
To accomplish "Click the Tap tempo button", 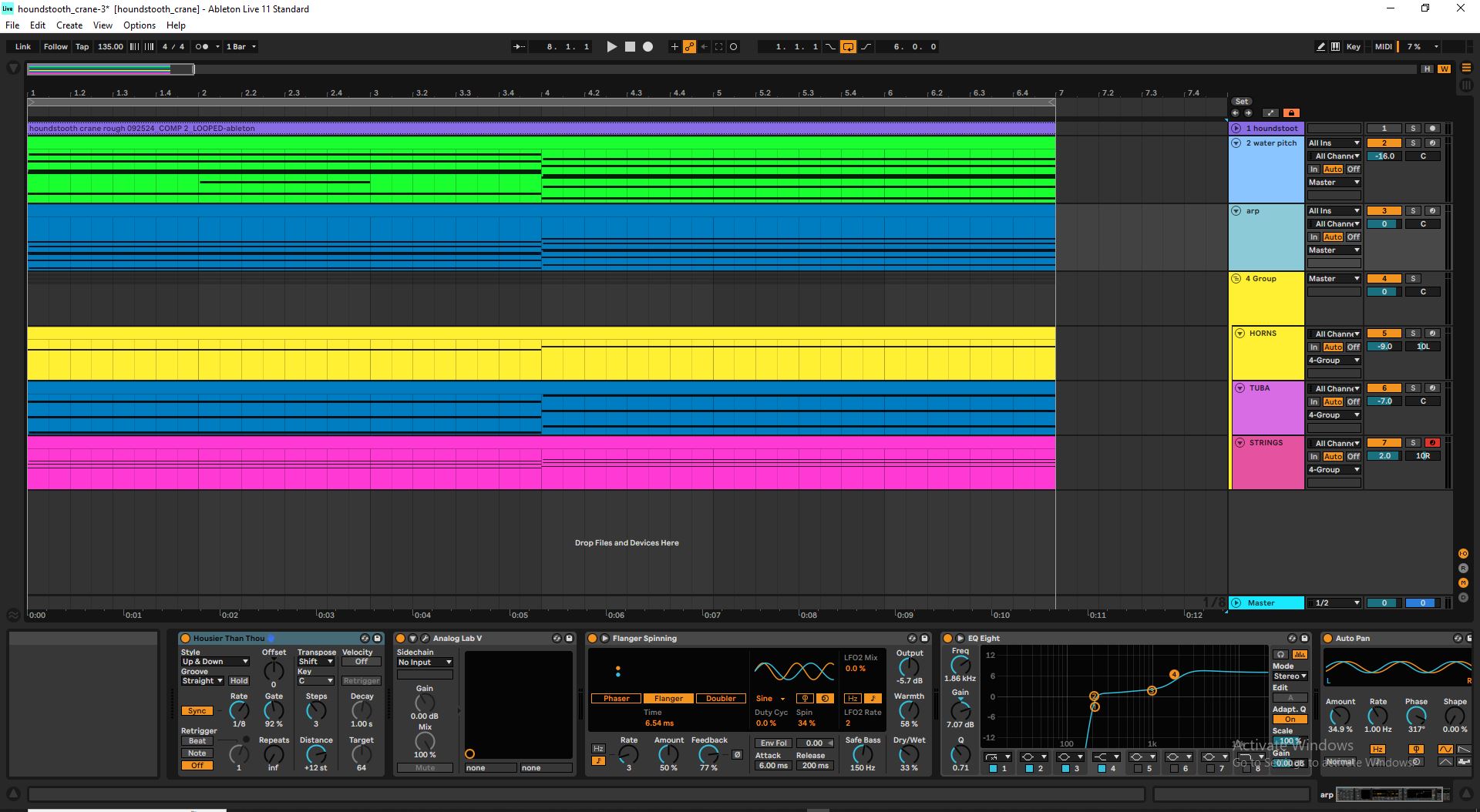I will [x=82, y=47].
